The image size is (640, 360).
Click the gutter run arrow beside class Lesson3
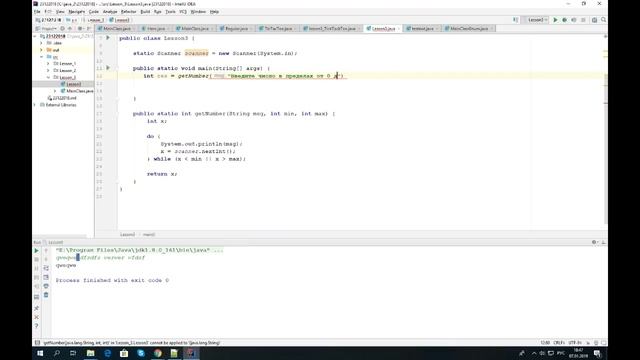(108, 38)
